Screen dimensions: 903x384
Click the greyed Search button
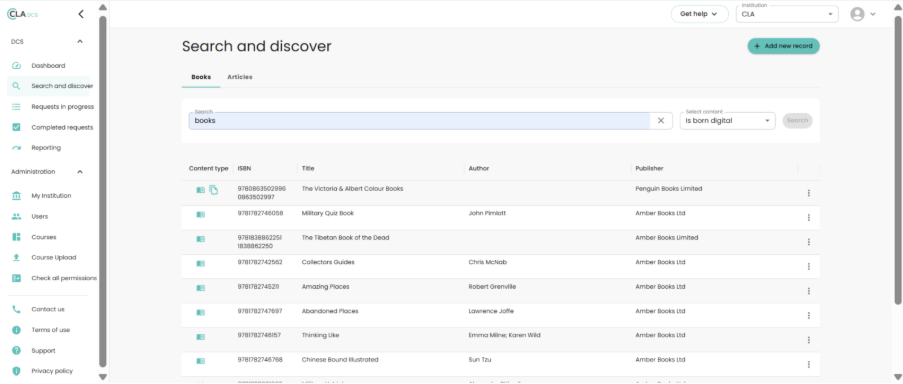[798, 121]
